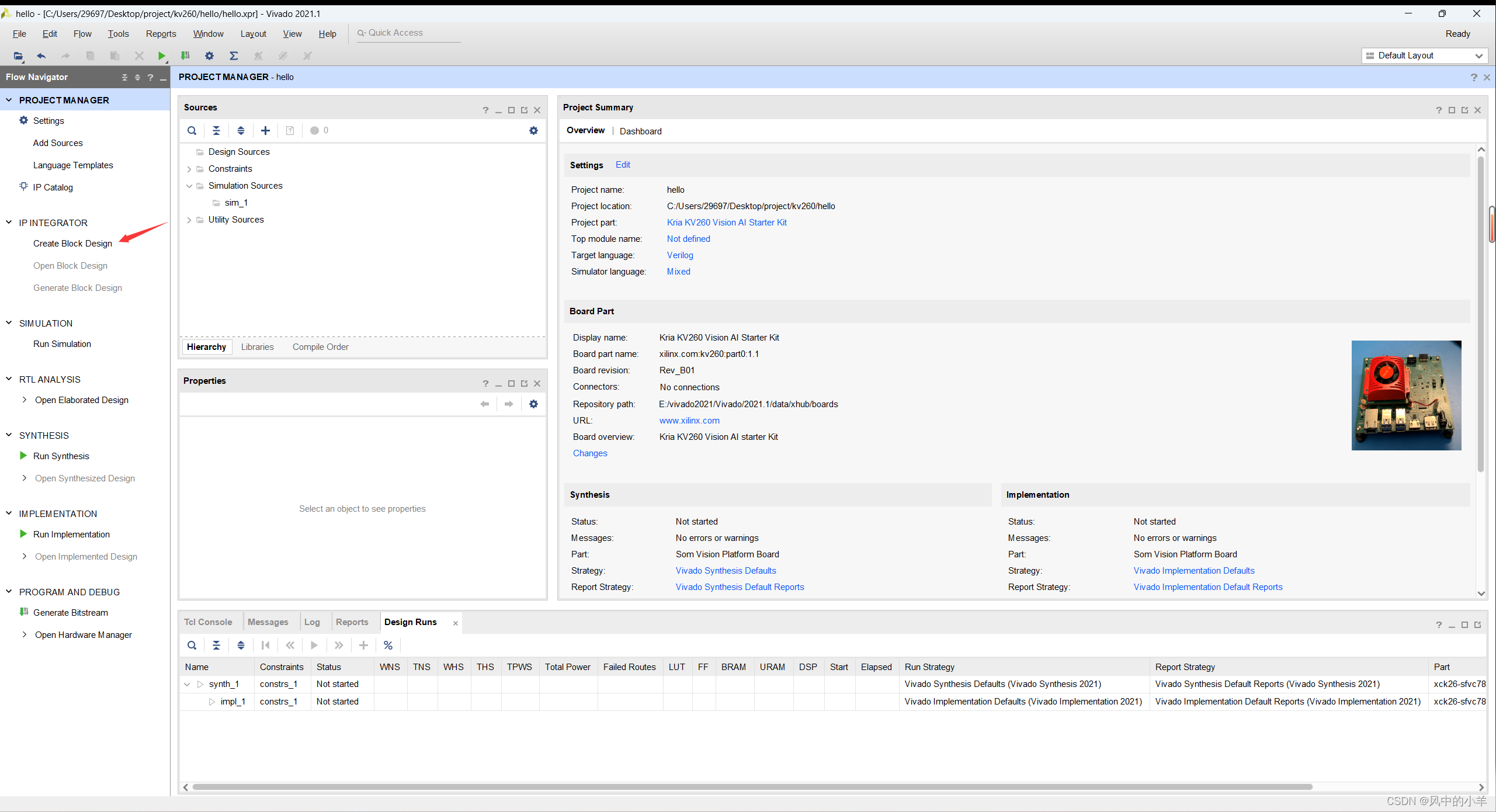Image resolution: width=1496 pixels, height=812 pixels.
Task: Click the Add Sources plus icon
Action: click(x=265, y=130)
